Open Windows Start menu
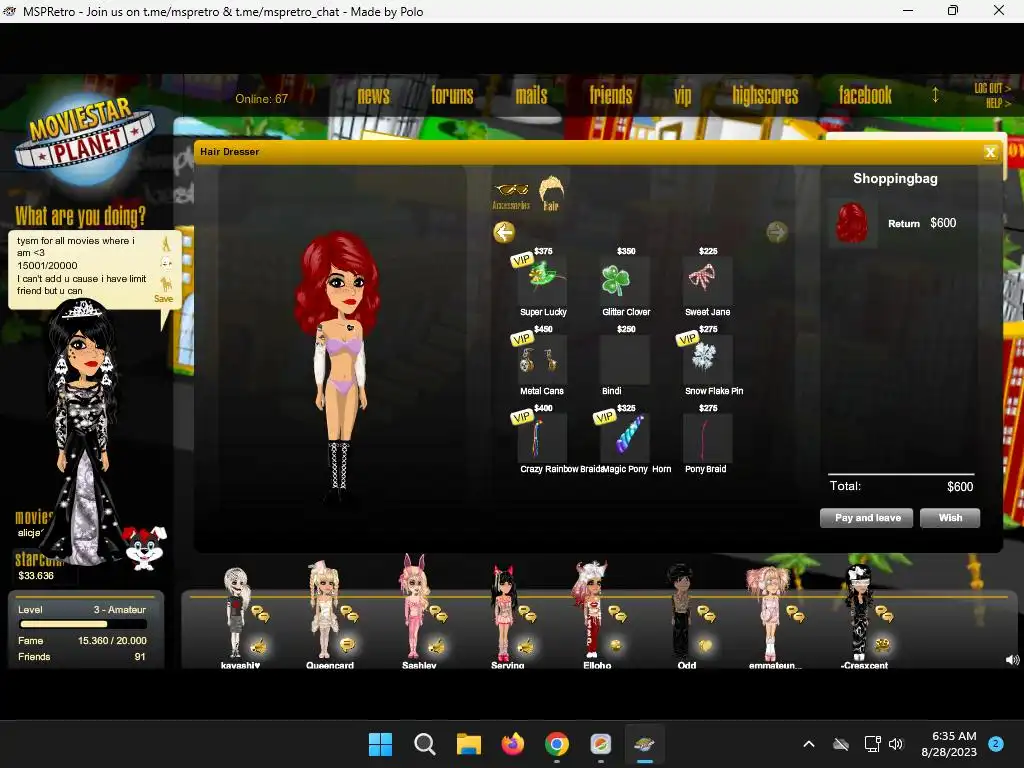 [380, 744]
